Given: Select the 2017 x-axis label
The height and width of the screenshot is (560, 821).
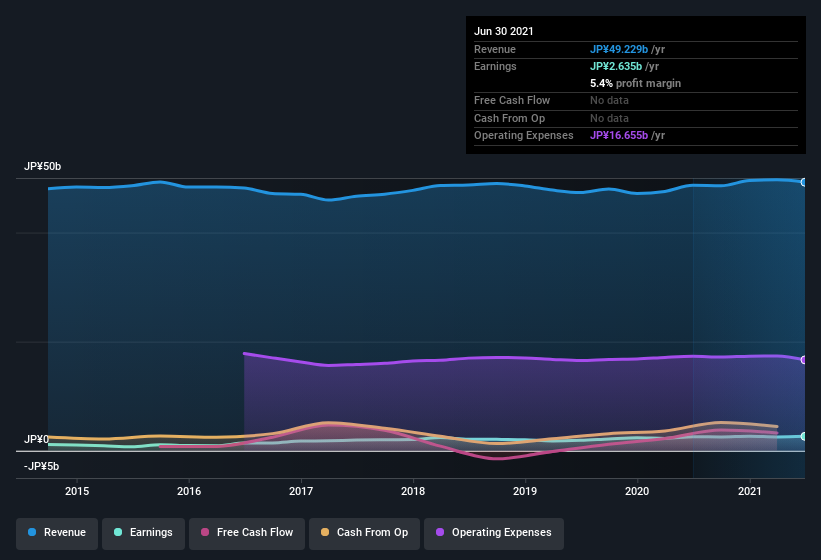Looking at the screenshot, I should coord(301,491).
